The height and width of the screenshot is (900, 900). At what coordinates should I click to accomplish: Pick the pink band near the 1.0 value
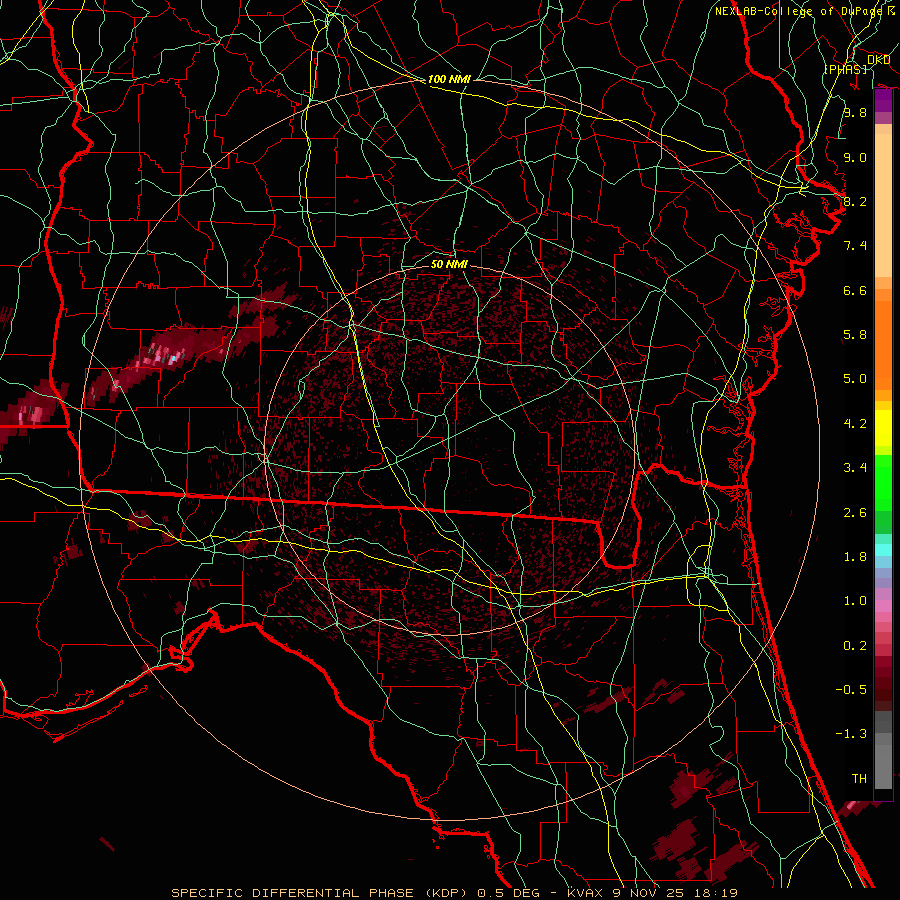(883, 606)
